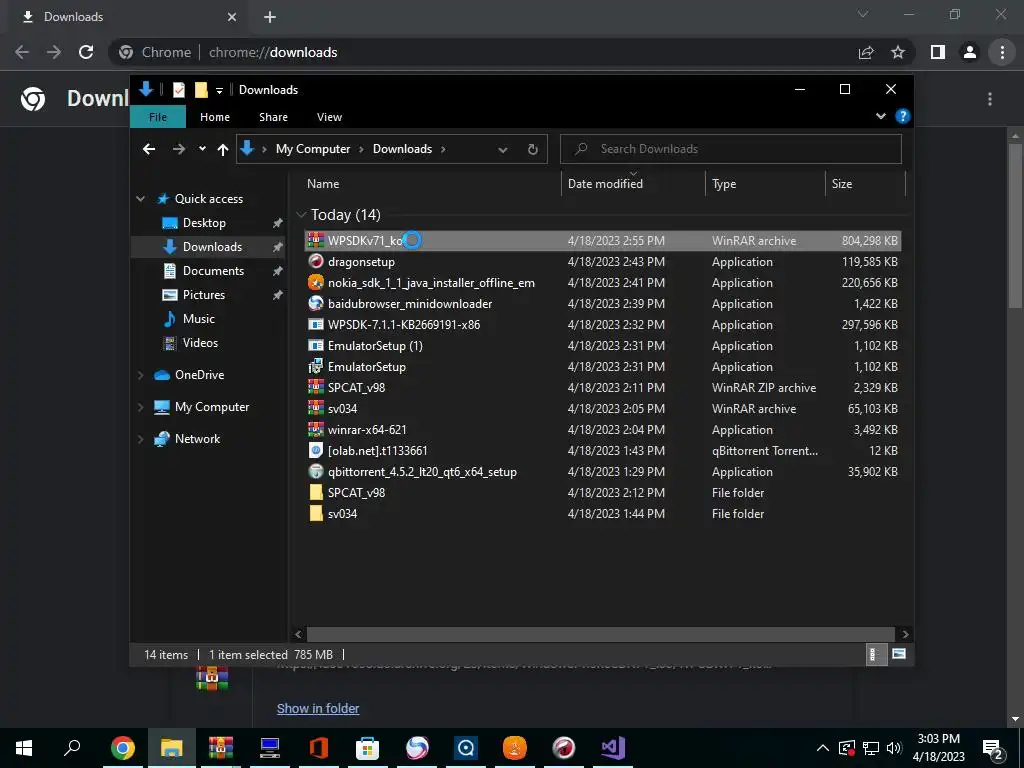This screenshot has height=768, width=1024.
Task: Select winrar-x64-621 installer icon
Action: point(316,429)
